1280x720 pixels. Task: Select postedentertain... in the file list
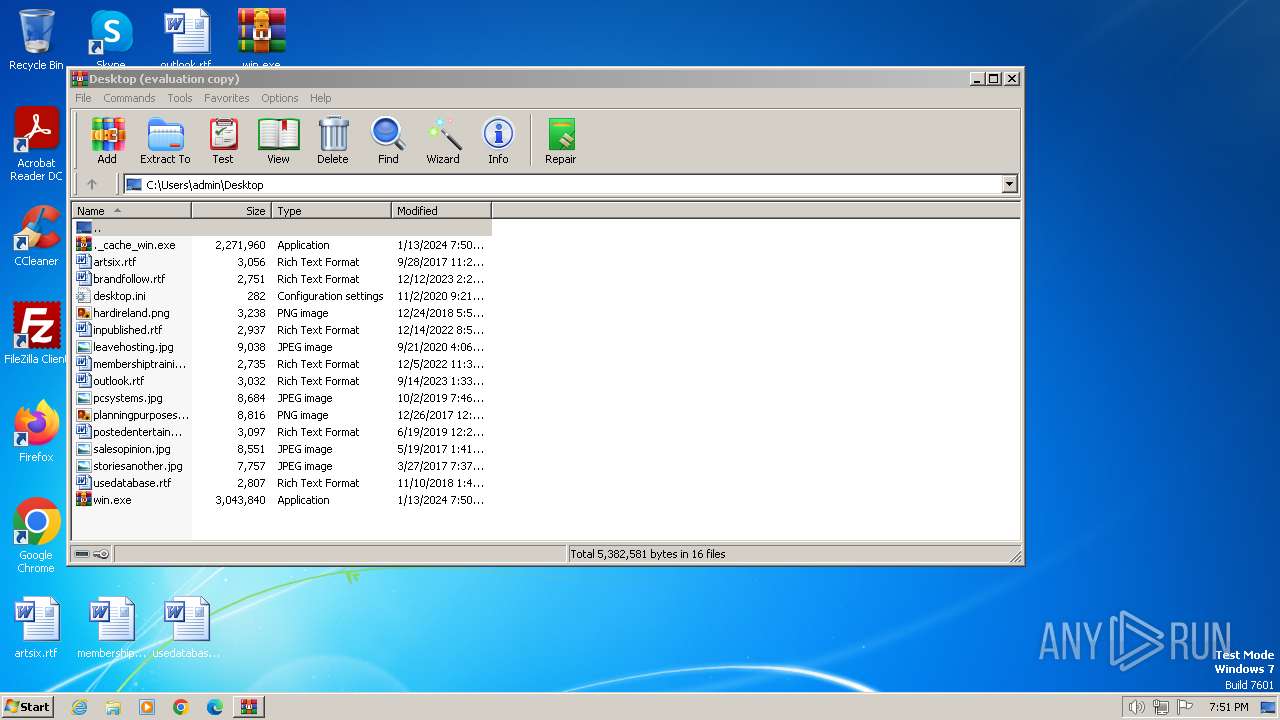click(x=282, y=432)
